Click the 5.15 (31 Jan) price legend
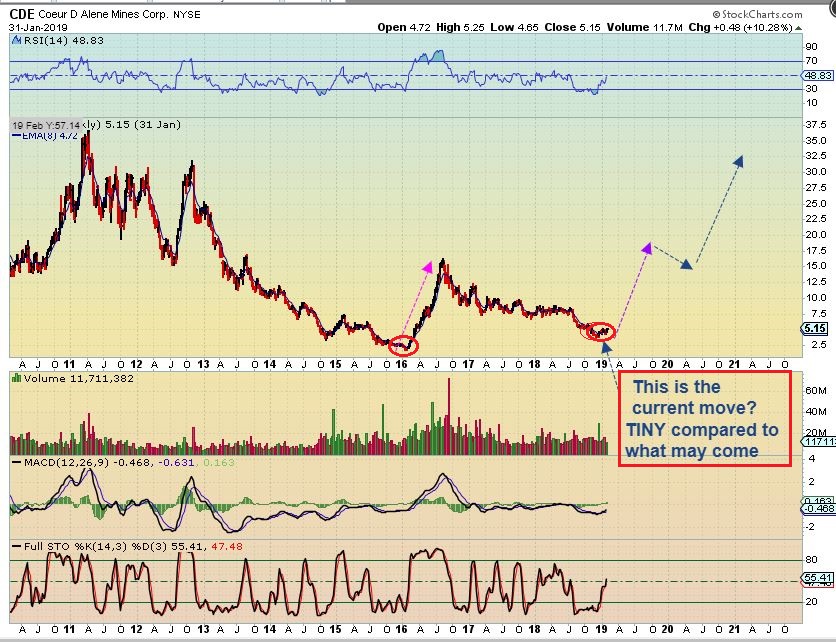 143,124
